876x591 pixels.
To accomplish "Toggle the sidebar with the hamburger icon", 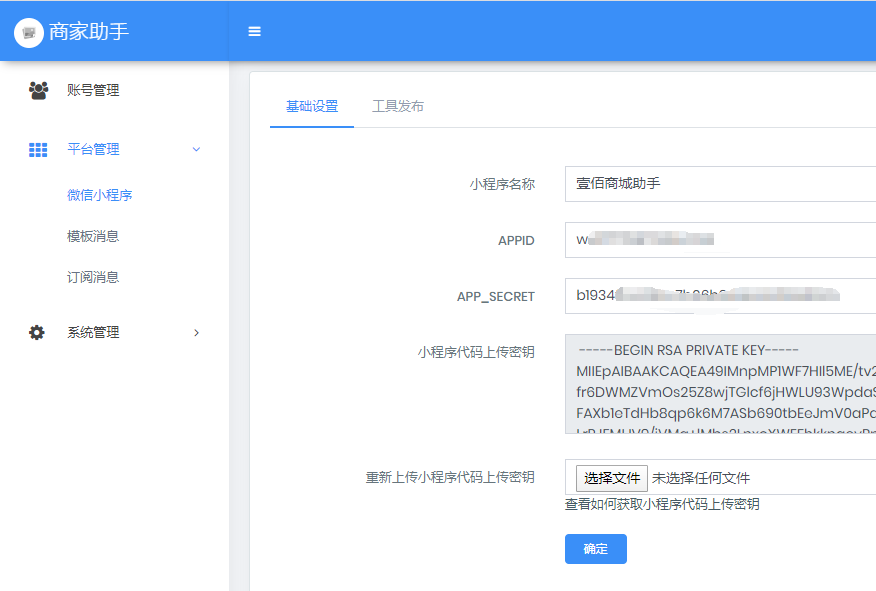I will click(x=255, y=31).
